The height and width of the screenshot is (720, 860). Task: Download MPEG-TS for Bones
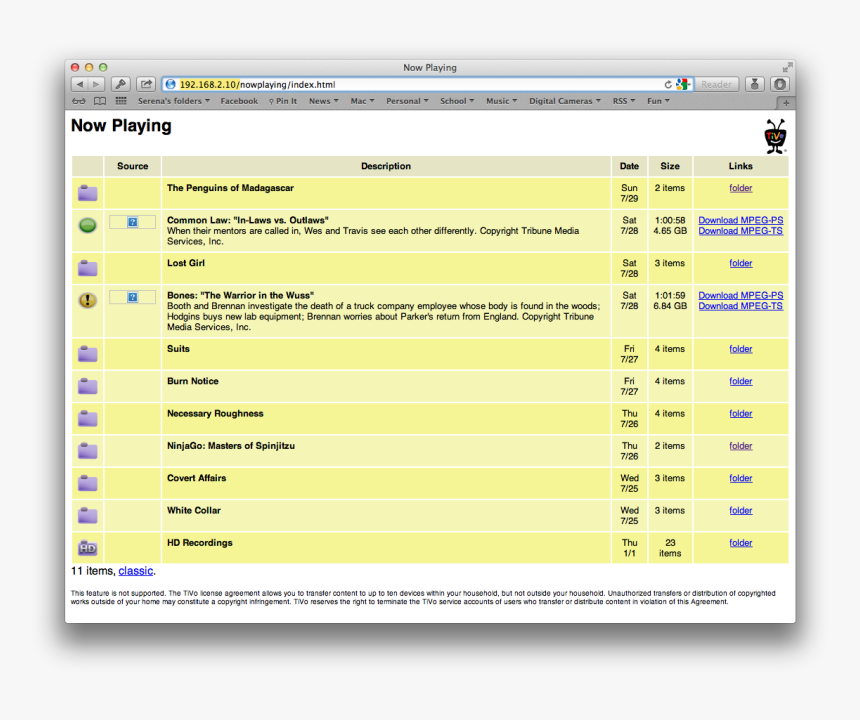pyautogui.click(x=740, y=306)
